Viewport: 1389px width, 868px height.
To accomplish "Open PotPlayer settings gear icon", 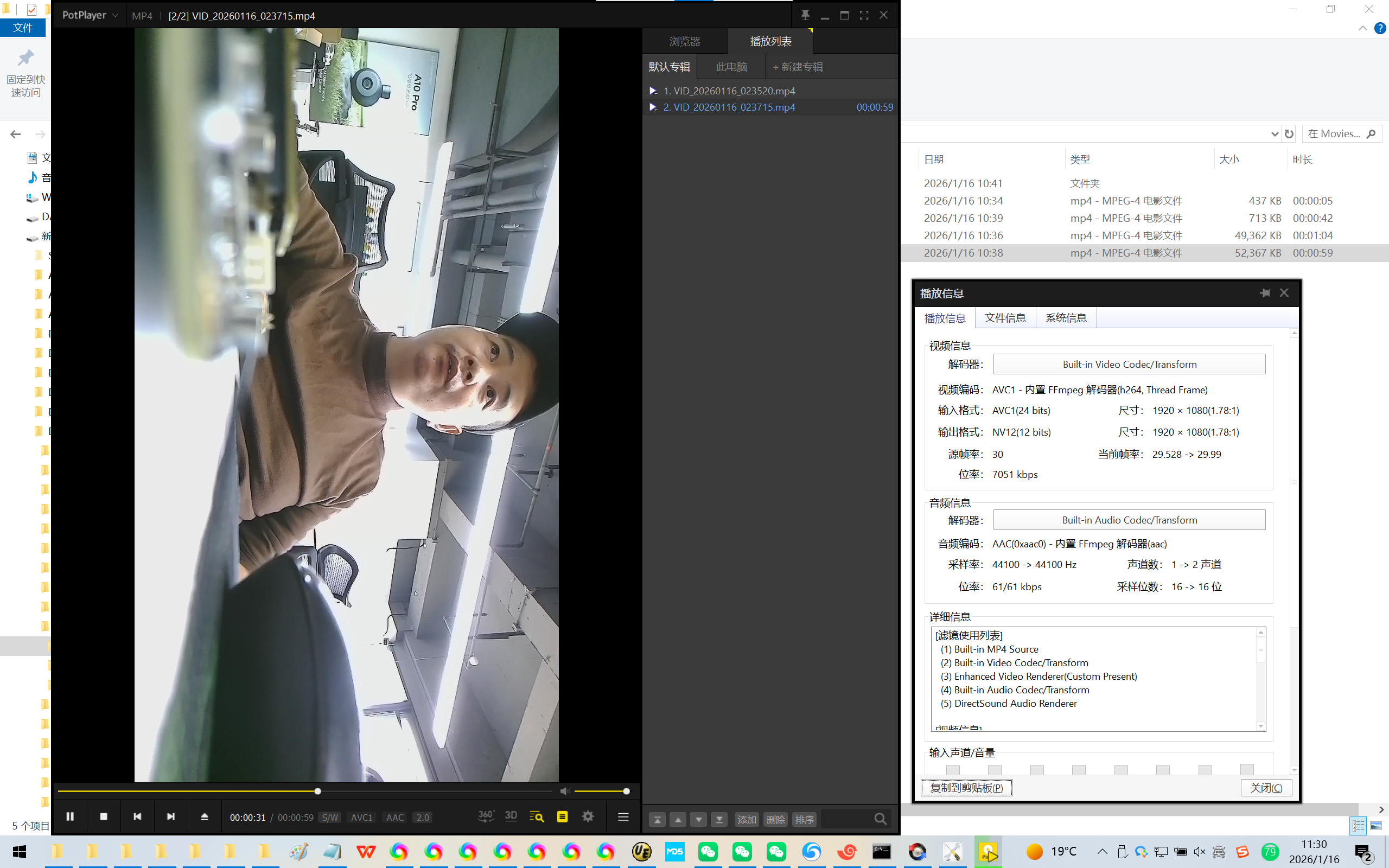I will [588, 816].
